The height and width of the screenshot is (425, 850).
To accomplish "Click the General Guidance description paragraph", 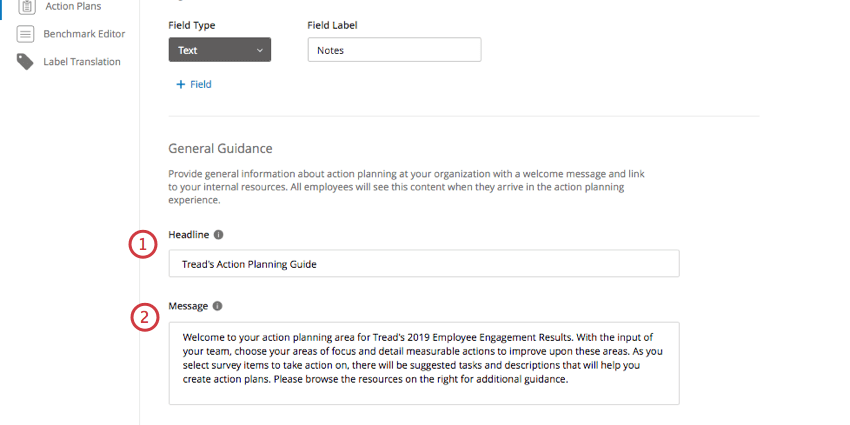I will point(407,187).
